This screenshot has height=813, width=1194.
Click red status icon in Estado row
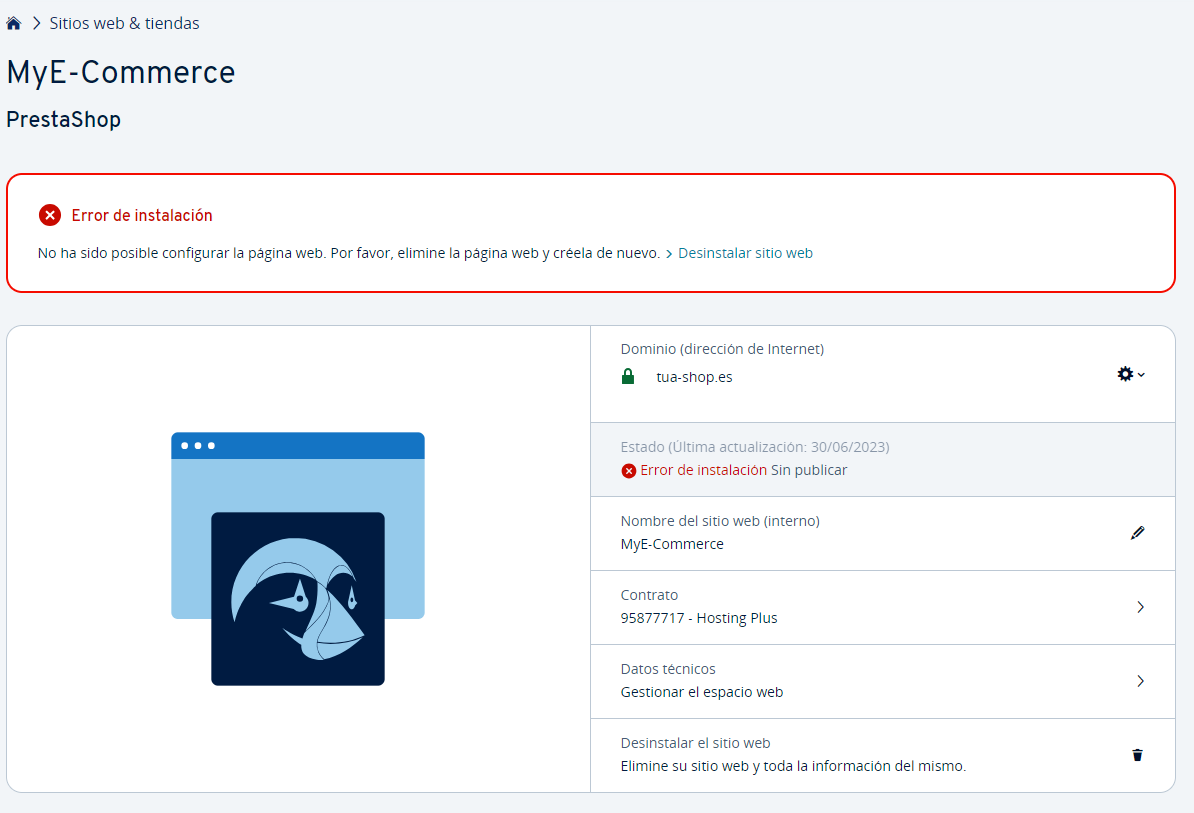point(629,471)
